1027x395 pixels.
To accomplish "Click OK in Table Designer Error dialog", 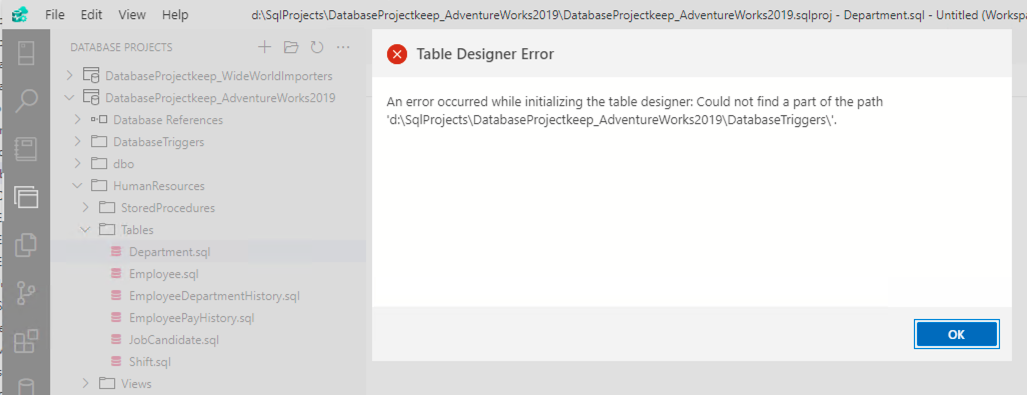I will 956,334.
